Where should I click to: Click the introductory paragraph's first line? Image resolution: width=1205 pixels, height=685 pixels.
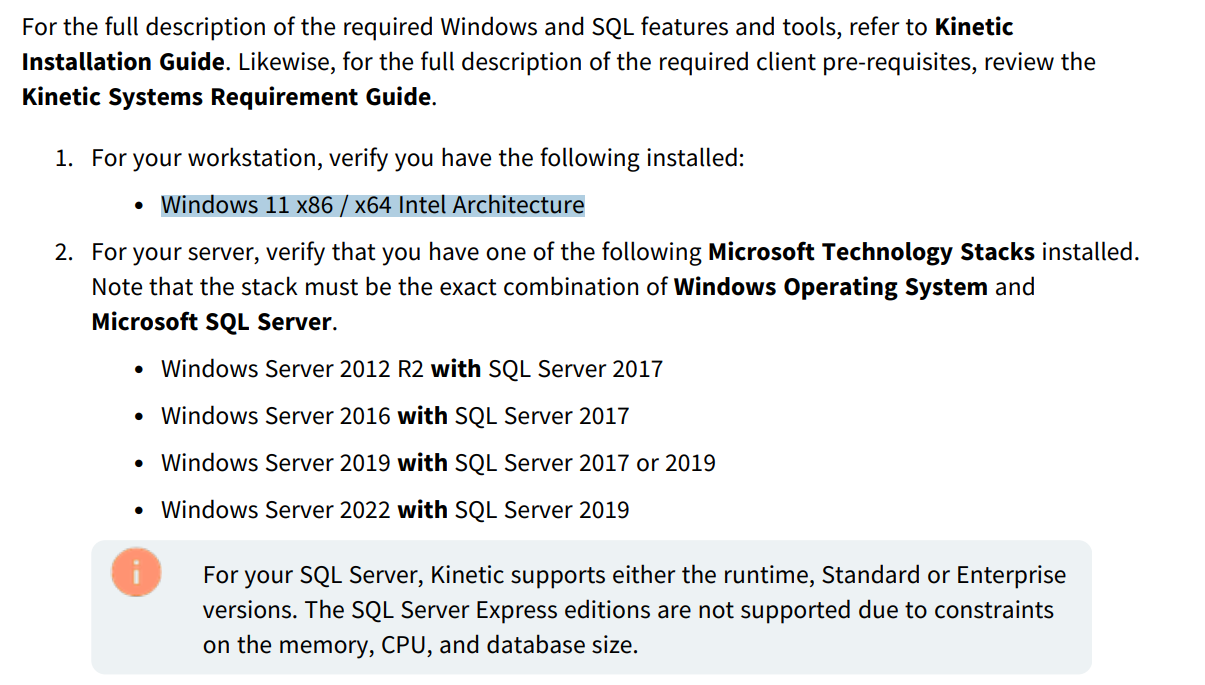click(x=518, y=27)
